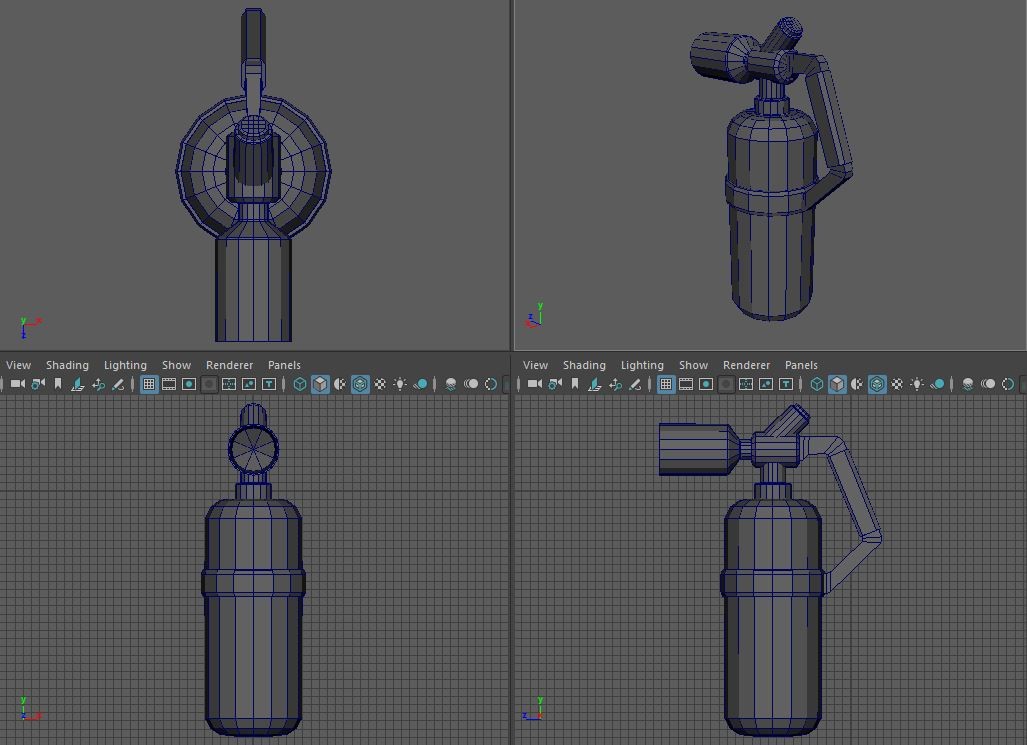Click the Camera Attributes icon in the front view toolbar
The width and height of the screenshot is (1027, 745).
pos(38,384)
